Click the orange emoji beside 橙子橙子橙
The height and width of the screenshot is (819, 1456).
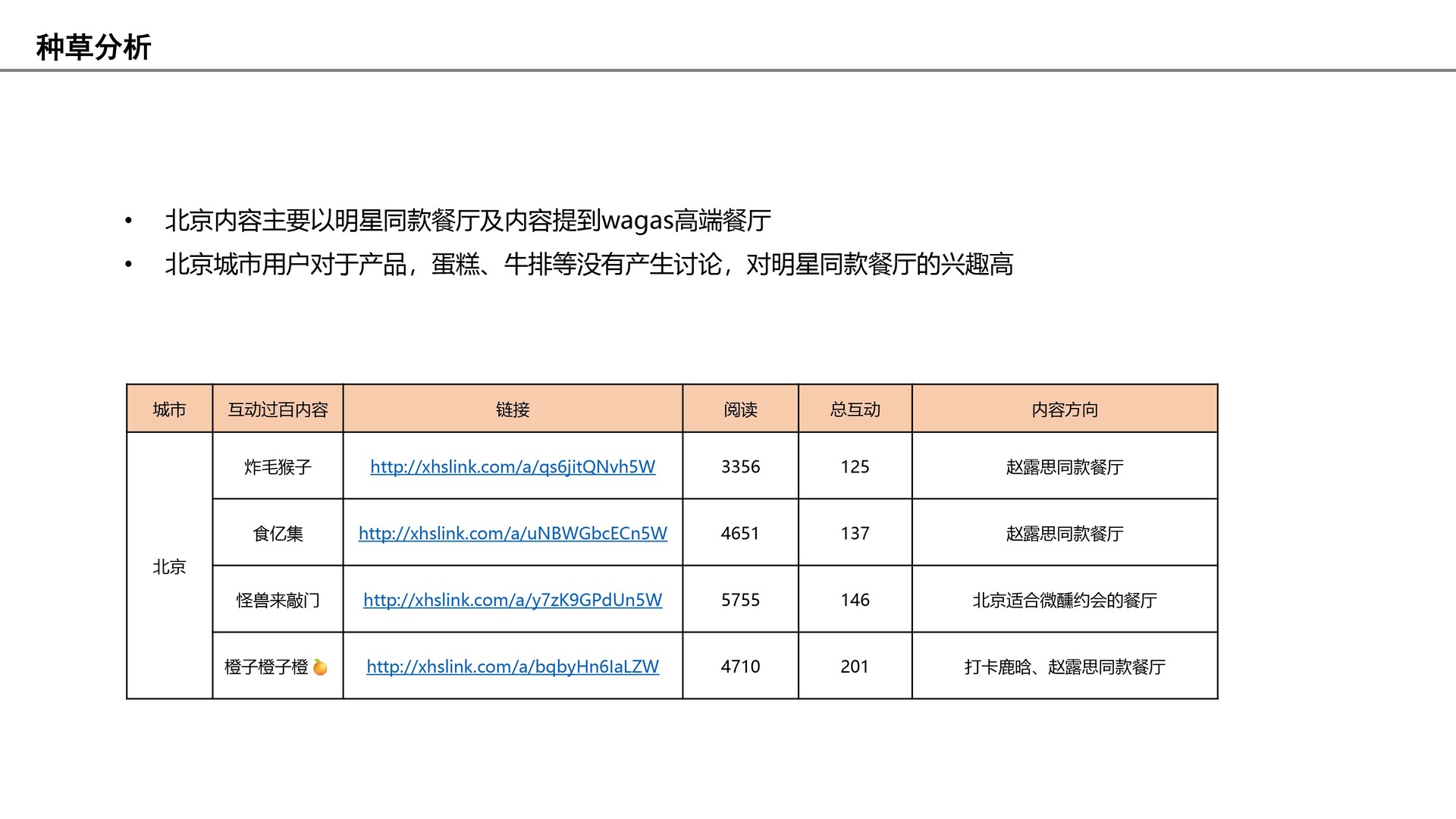320,667
